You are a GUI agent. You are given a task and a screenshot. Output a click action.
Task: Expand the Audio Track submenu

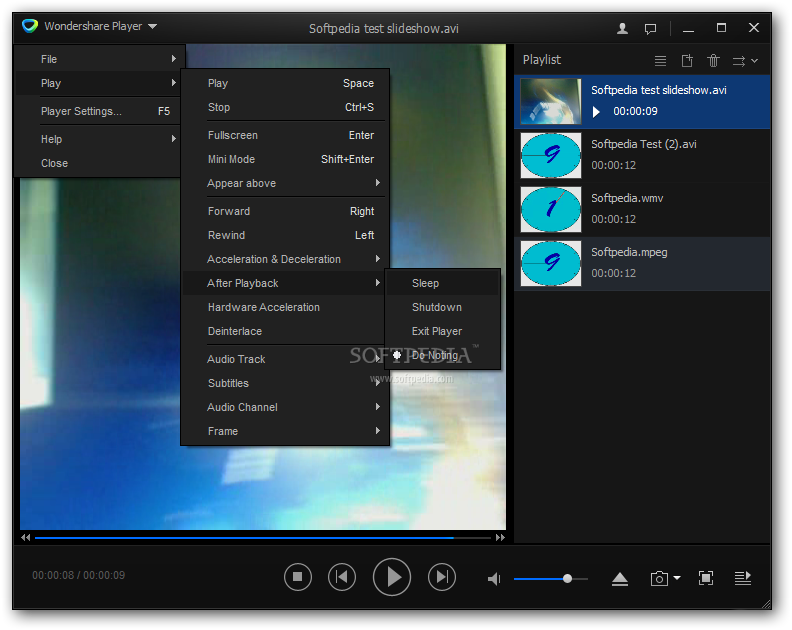point(285,359)
